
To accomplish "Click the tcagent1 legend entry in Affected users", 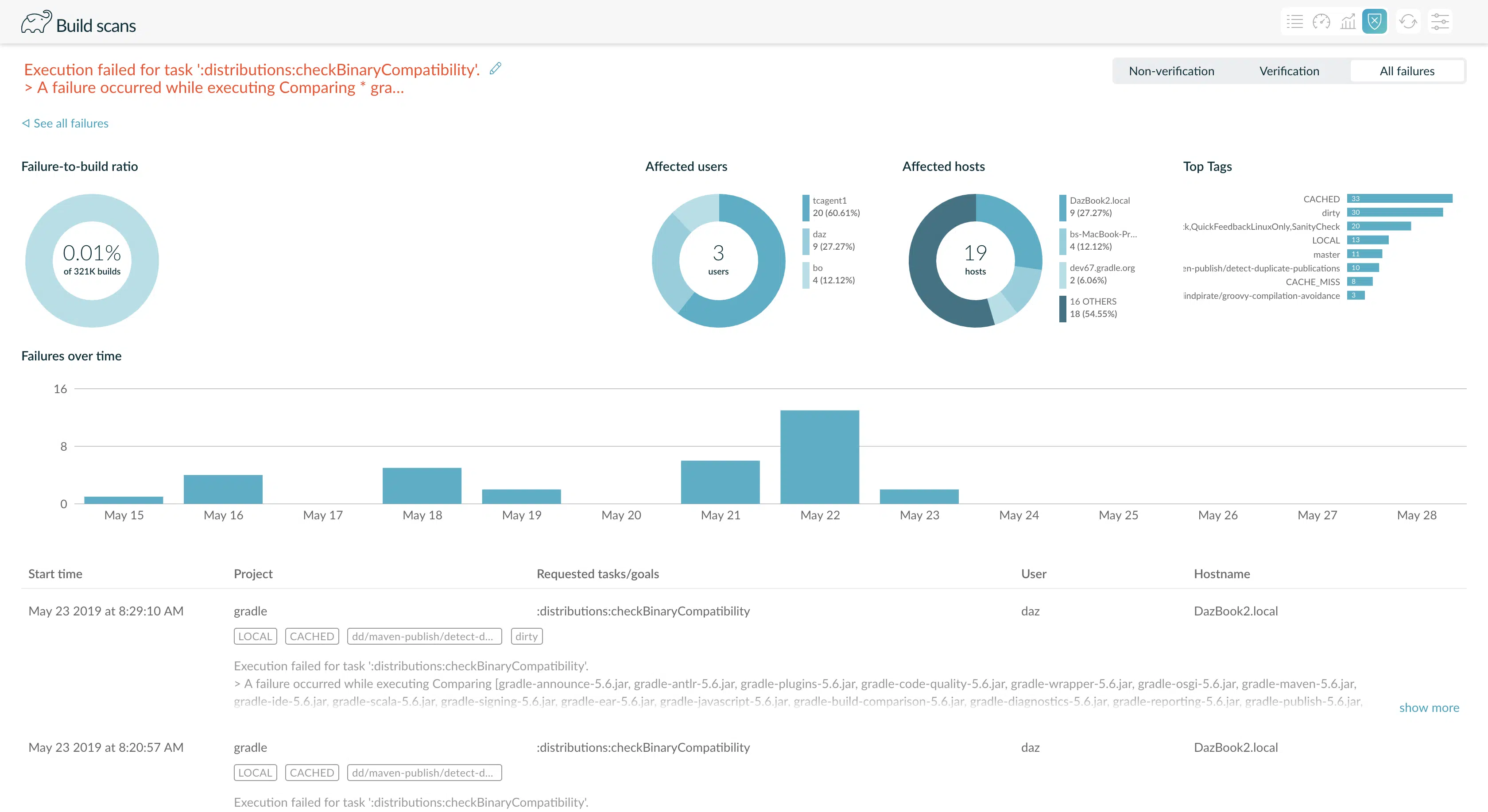I will pyautogui.click(x=835, y=207).
